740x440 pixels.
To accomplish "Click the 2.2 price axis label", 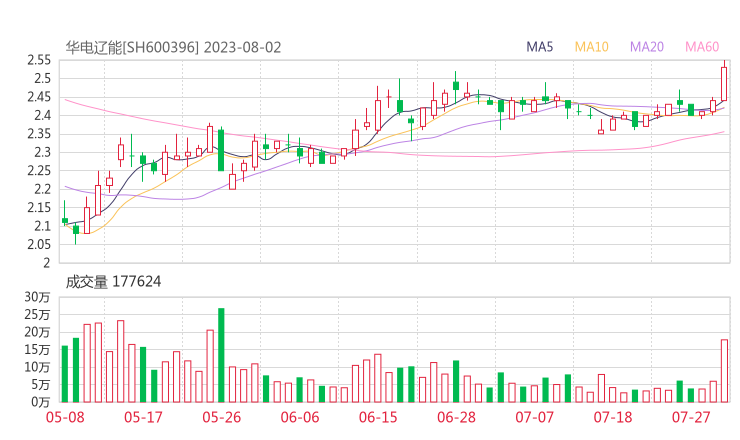I will (42, 189).
